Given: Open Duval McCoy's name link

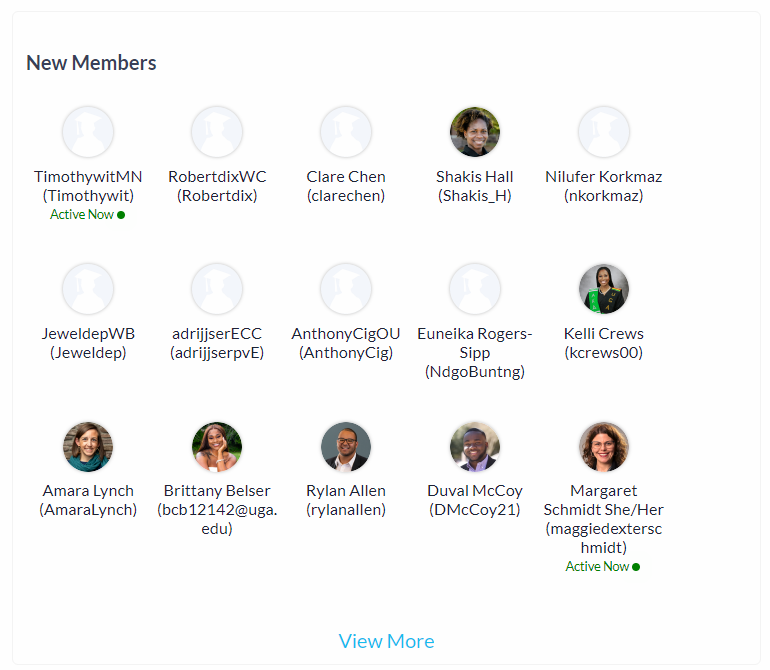Looking at the screenshot, I should pyautogui.click(x=475, y=500).
